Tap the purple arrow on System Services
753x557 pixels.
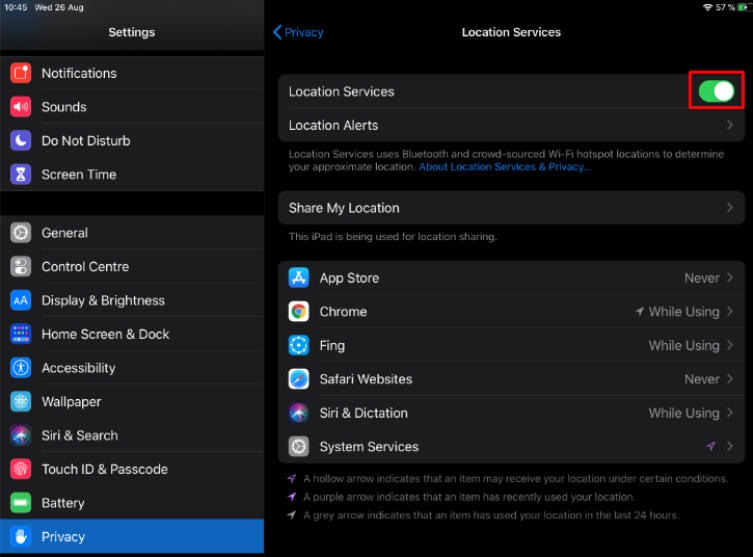tap(711, 446)
